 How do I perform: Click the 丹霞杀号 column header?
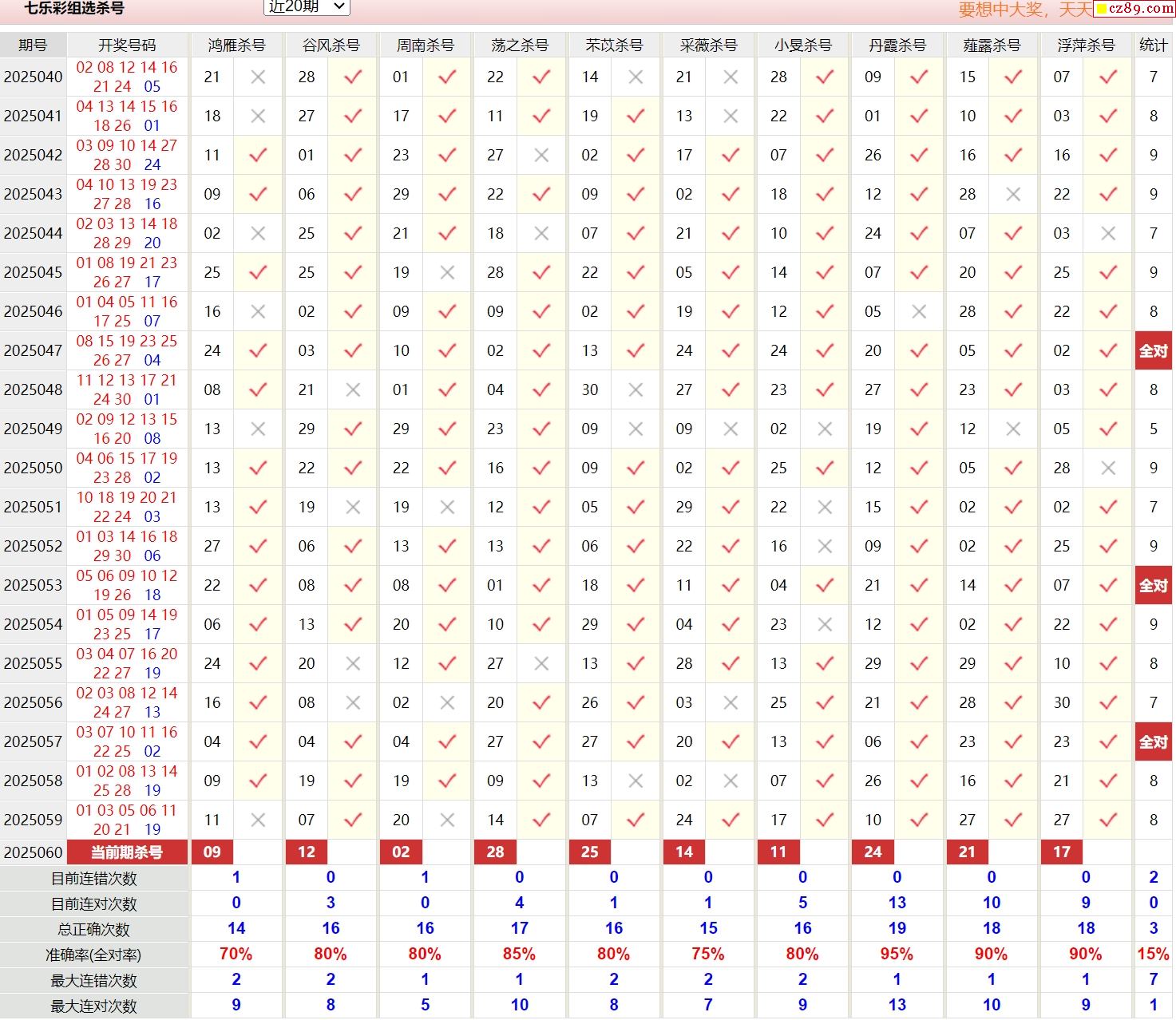tap(897, 45)
